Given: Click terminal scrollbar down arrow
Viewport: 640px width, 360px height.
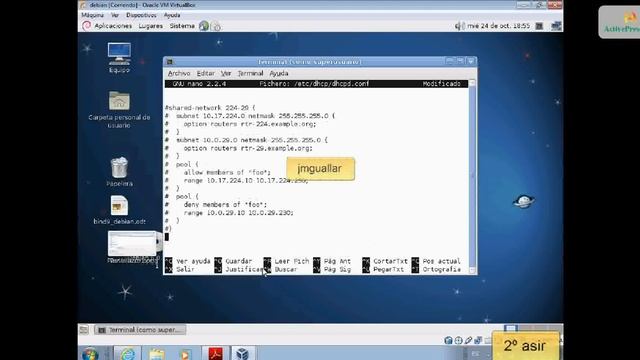Looking at the screenshot, I should pyautogui.click(x=472, y=270).
